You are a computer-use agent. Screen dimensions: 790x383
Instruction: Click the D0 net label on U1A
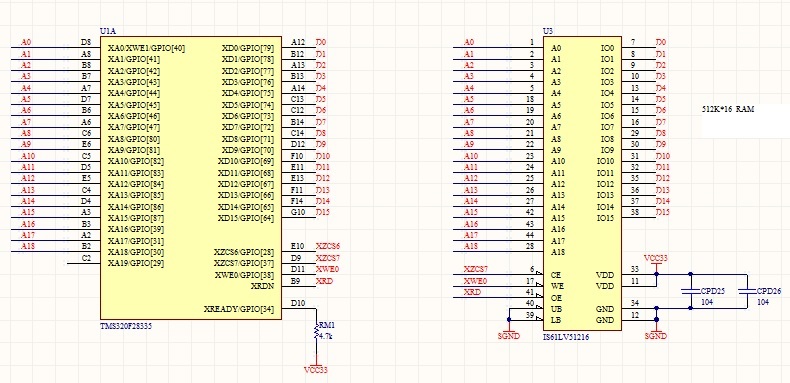(321, 42)
